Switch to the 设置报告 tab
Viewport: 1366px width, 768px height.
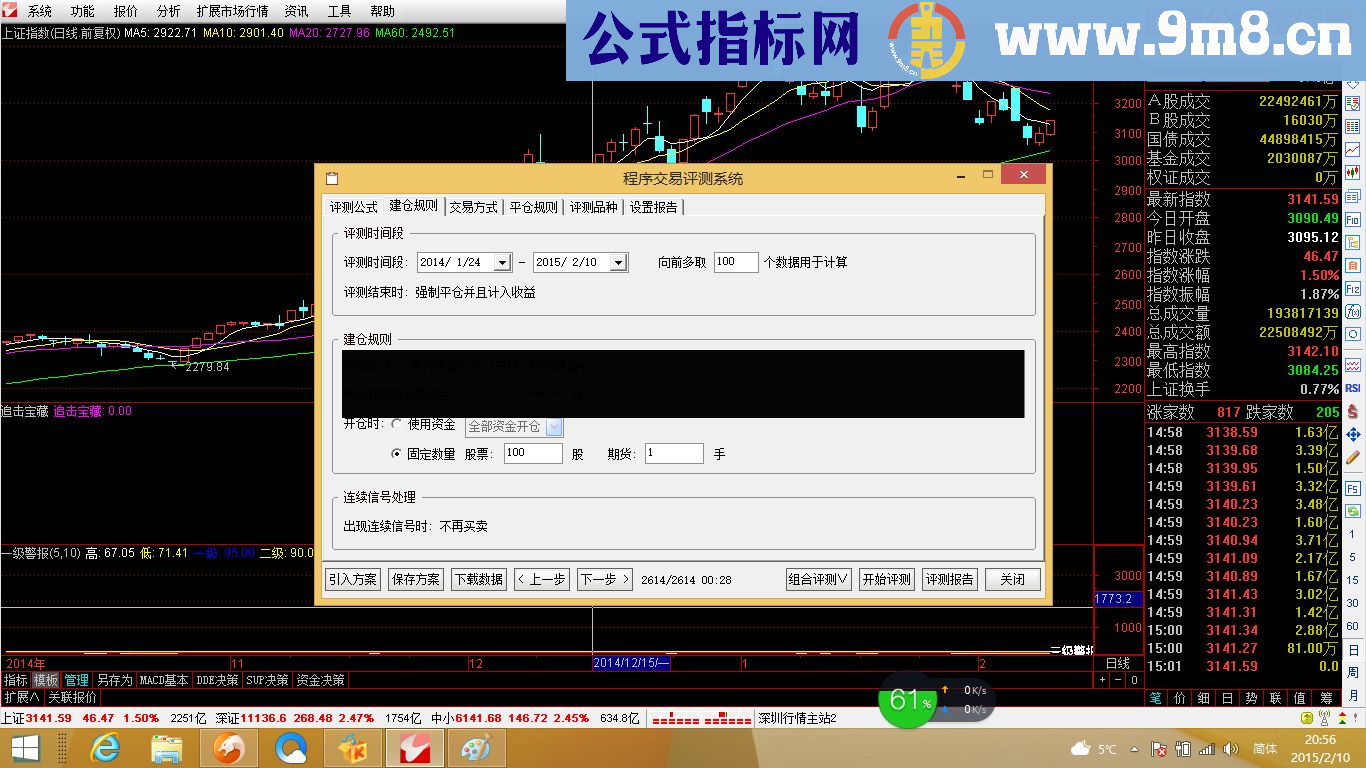[654, 207]
